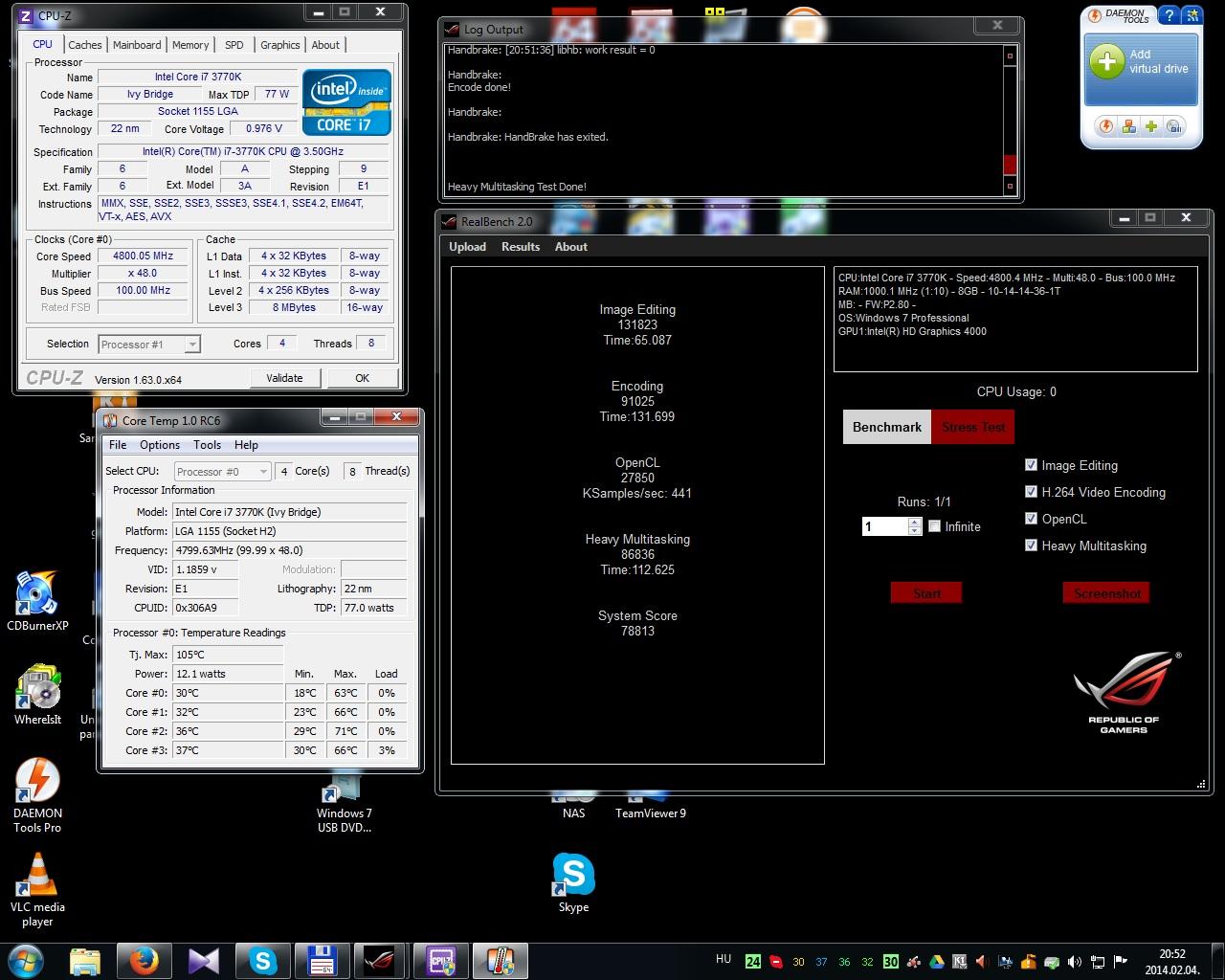Click colored blocks icon in gadget toolbar
1225x980 pixels.
[x=1129, y=126]
